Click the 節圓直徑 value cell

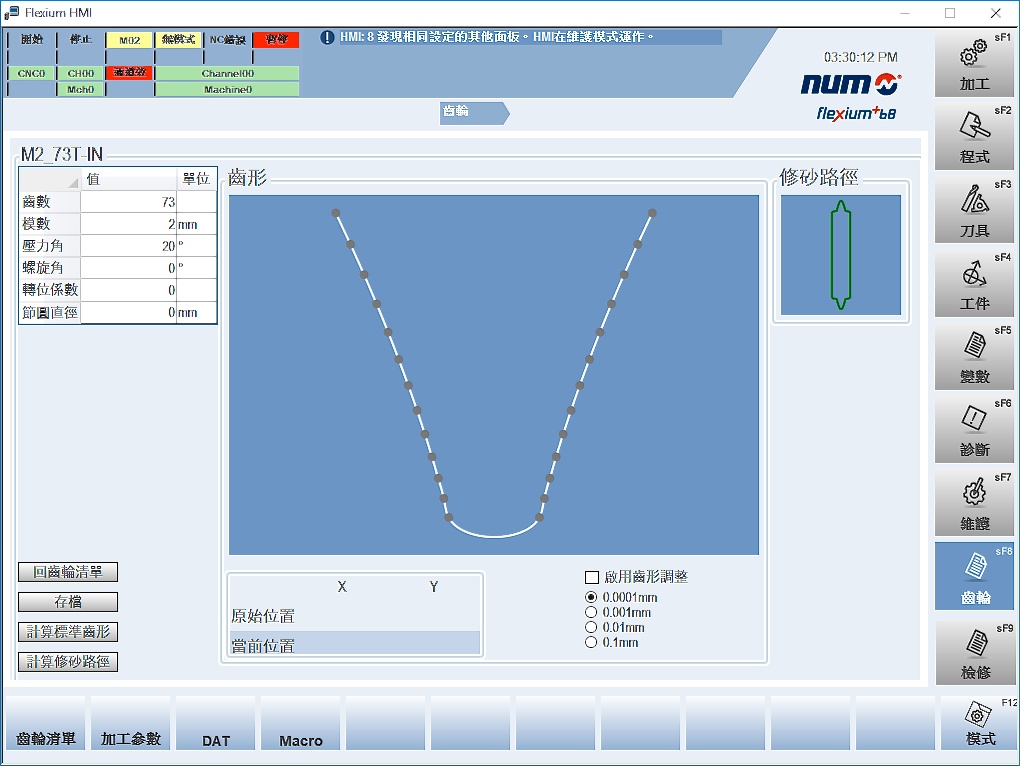129,312
